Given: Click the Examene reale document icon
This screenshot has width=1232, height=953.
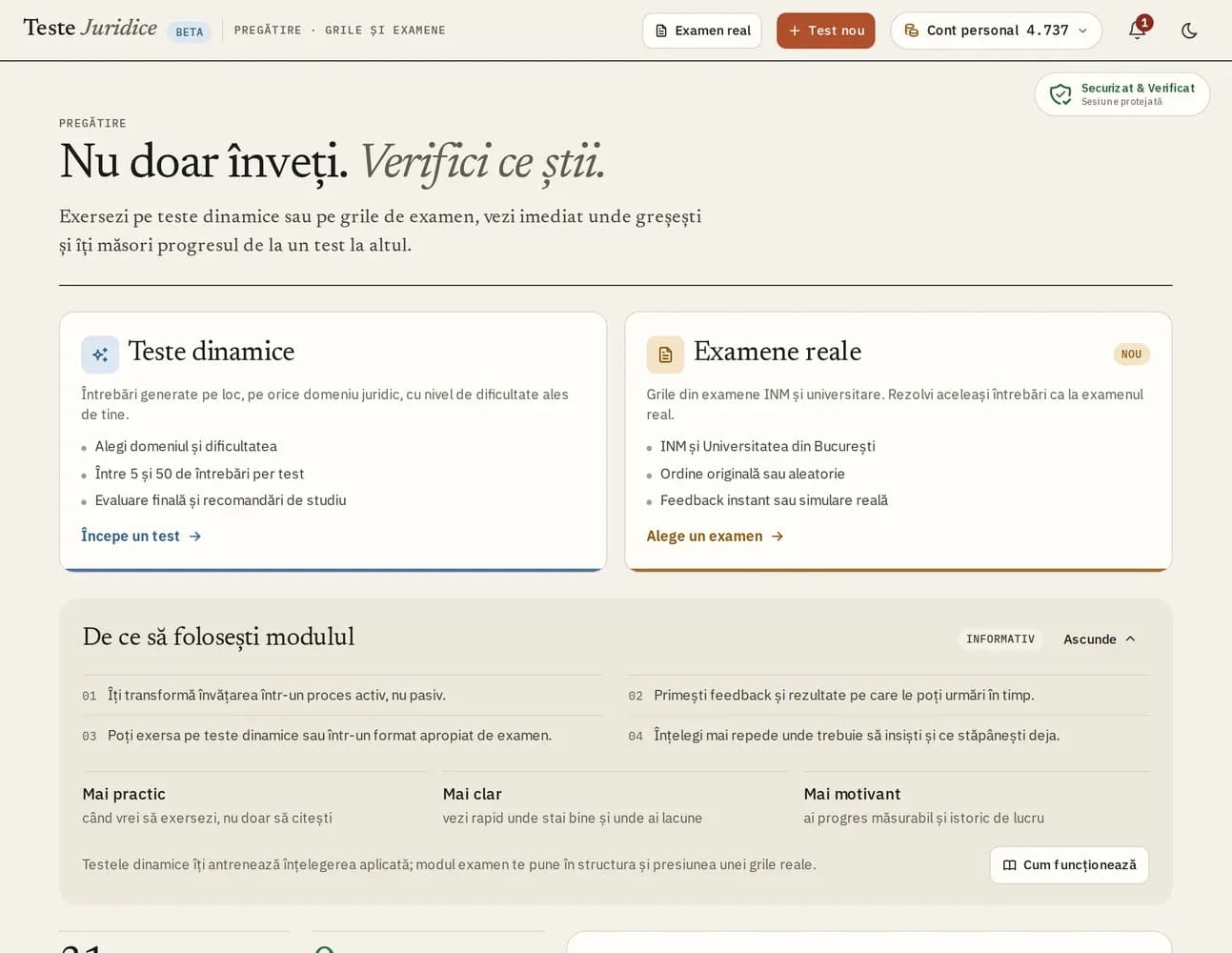Looking at the screenshot, I should pyautogui.click(x=665, y=355).
